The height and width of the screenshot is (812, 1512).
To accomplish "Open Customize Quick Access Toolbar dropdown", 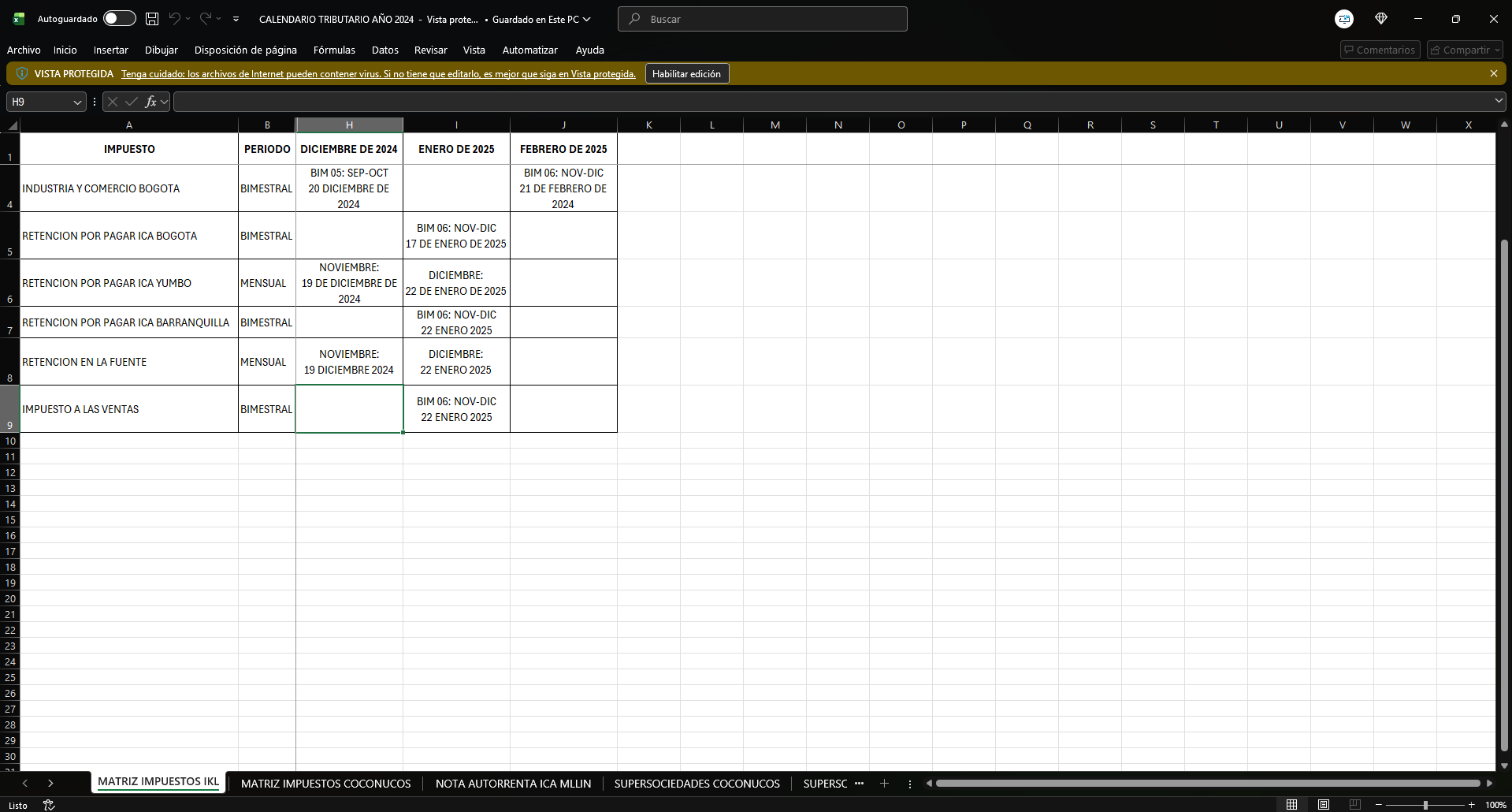I will (236, 19).
